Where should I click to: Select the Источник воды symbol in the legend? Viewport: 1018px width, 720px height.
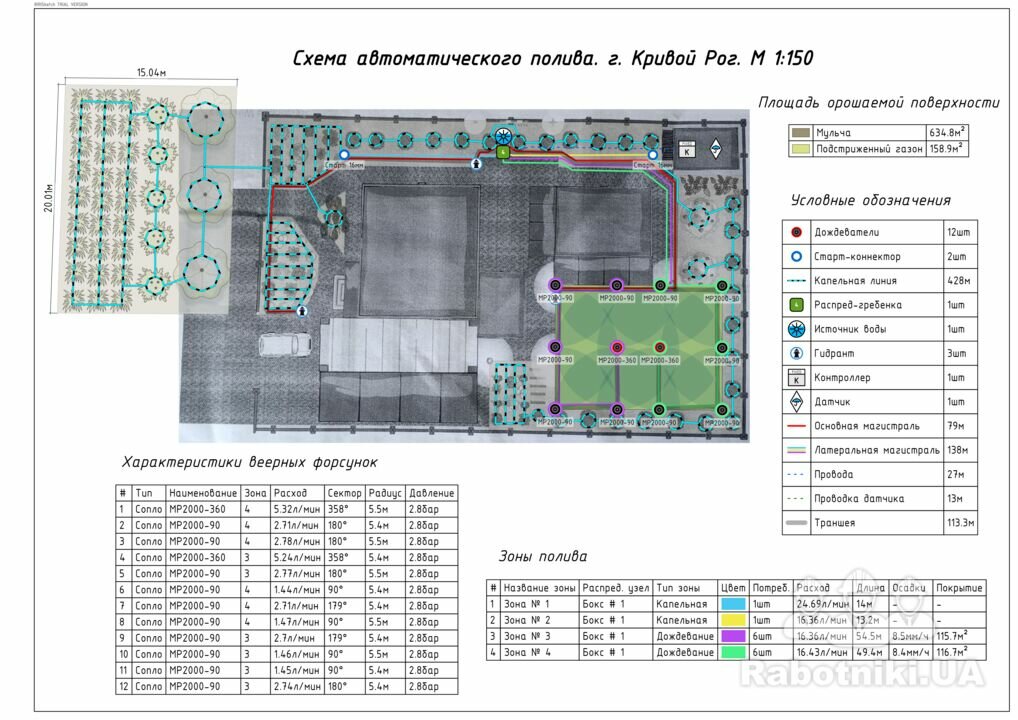(x=797, y=329)
